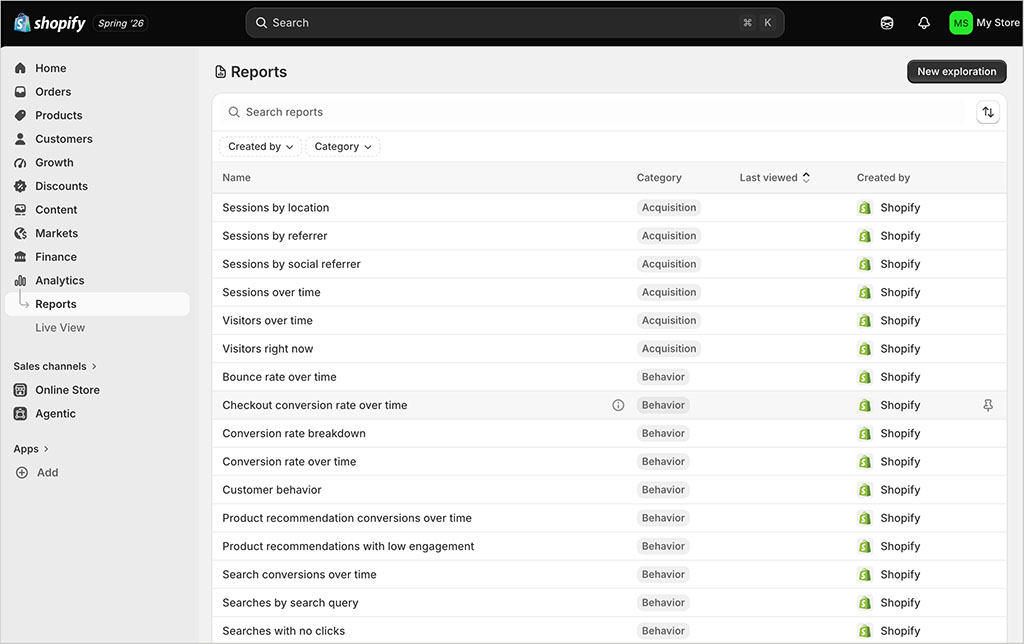Select Reports in the sidebar
The image size is (1024, 644).
(97, 304)
